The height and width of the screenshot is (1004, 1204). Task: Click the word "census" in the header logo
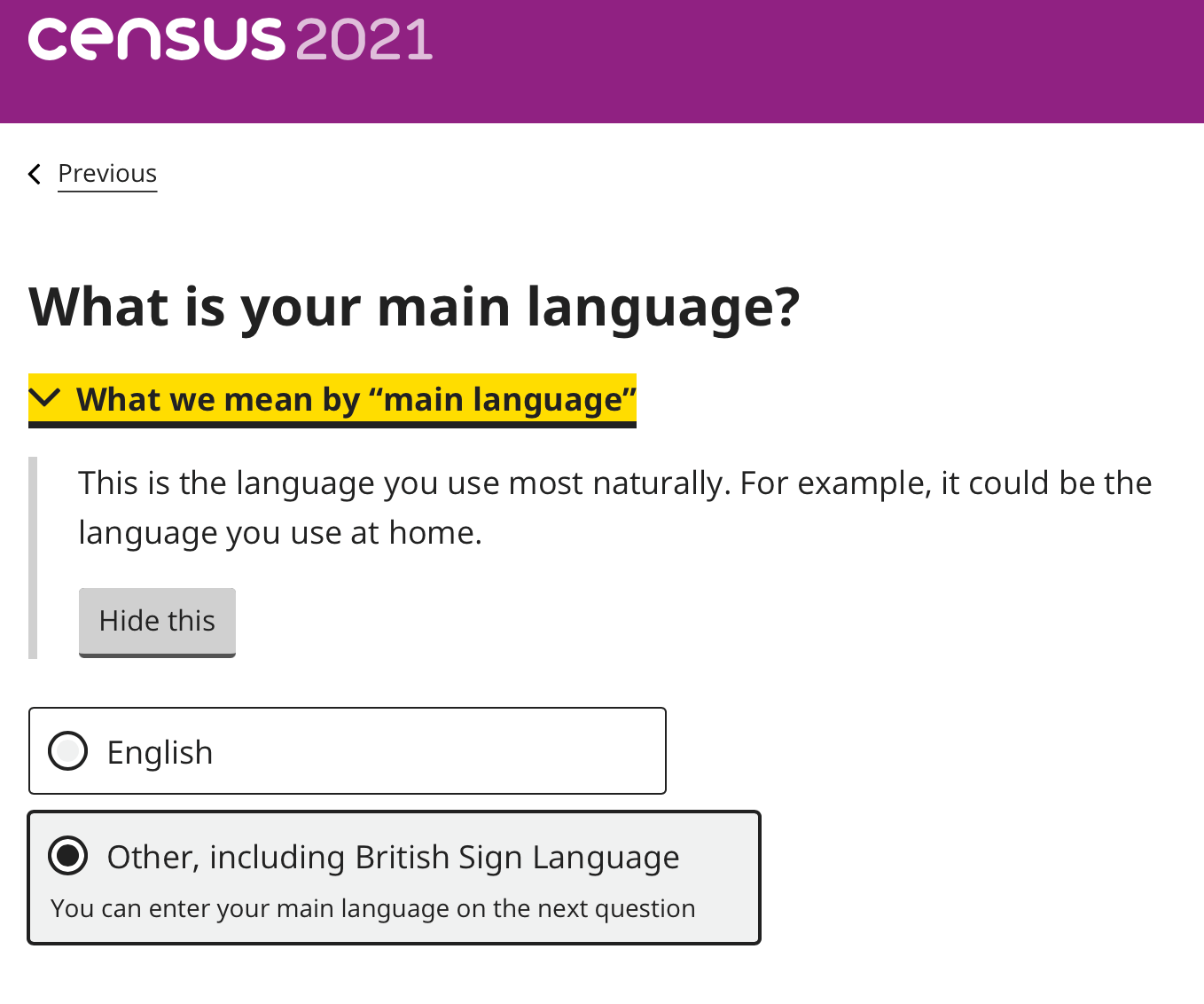tap(156, 40)
